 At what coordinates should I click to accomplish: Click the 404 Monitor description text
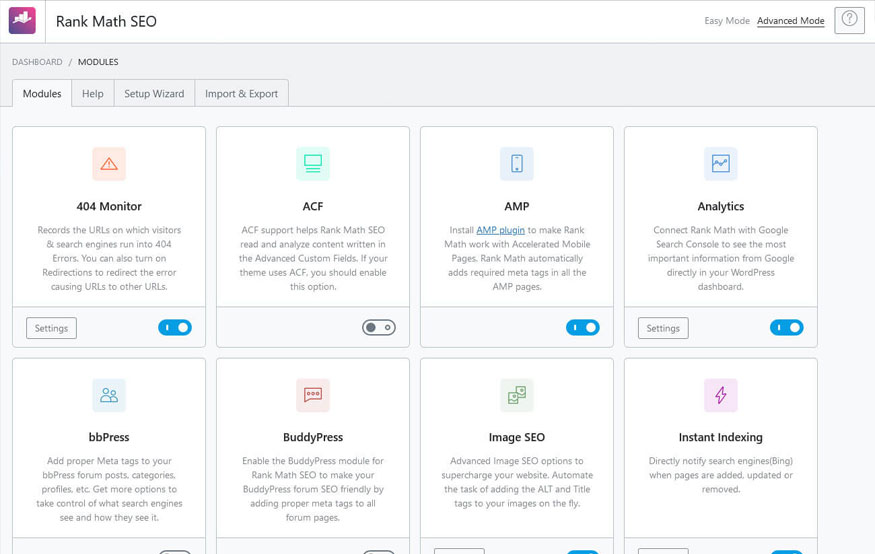(109, 258)
